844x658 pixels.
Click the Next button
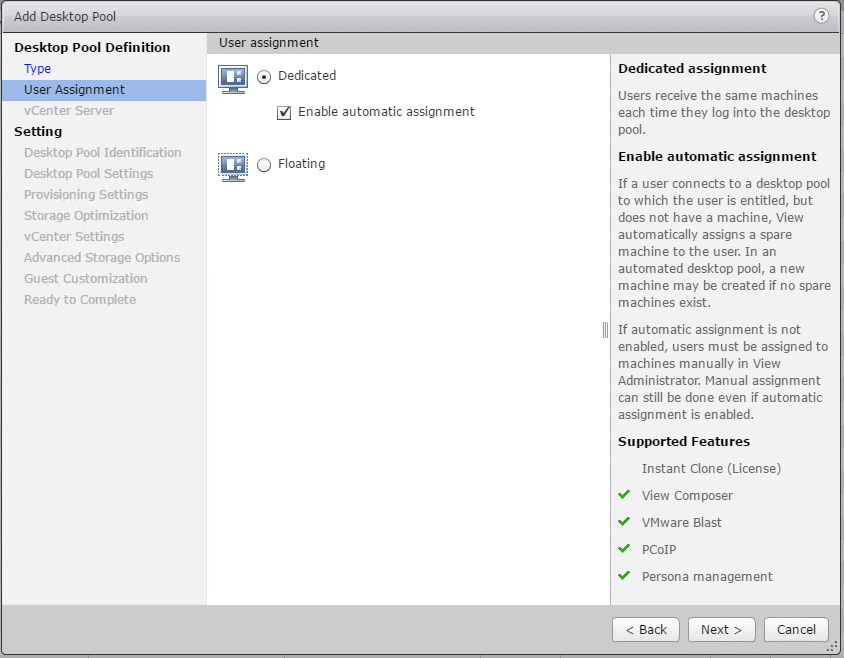point(721,629)
